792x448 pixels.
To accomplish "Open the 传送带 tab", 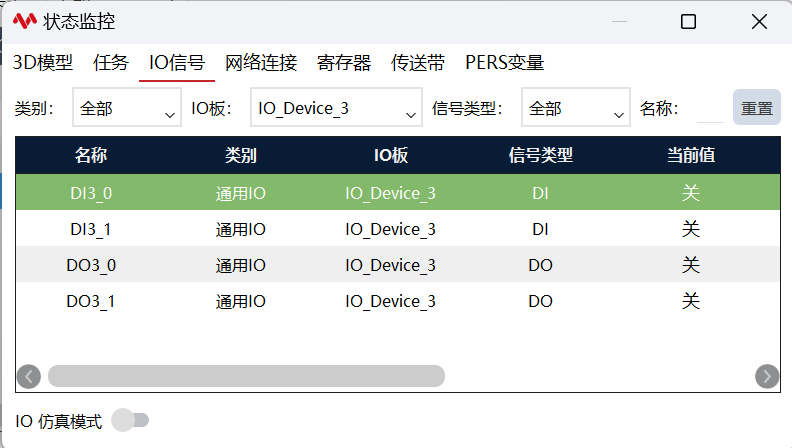I will pos(418,63).
